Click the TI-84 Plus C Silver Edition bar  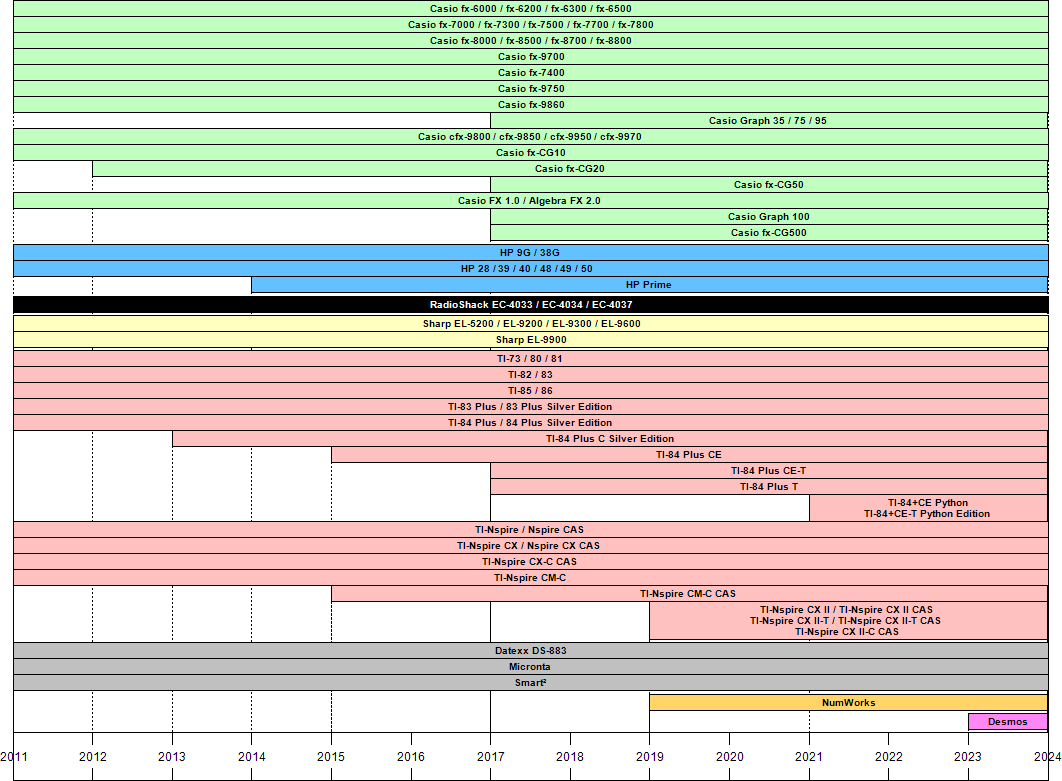pos(610,439)
